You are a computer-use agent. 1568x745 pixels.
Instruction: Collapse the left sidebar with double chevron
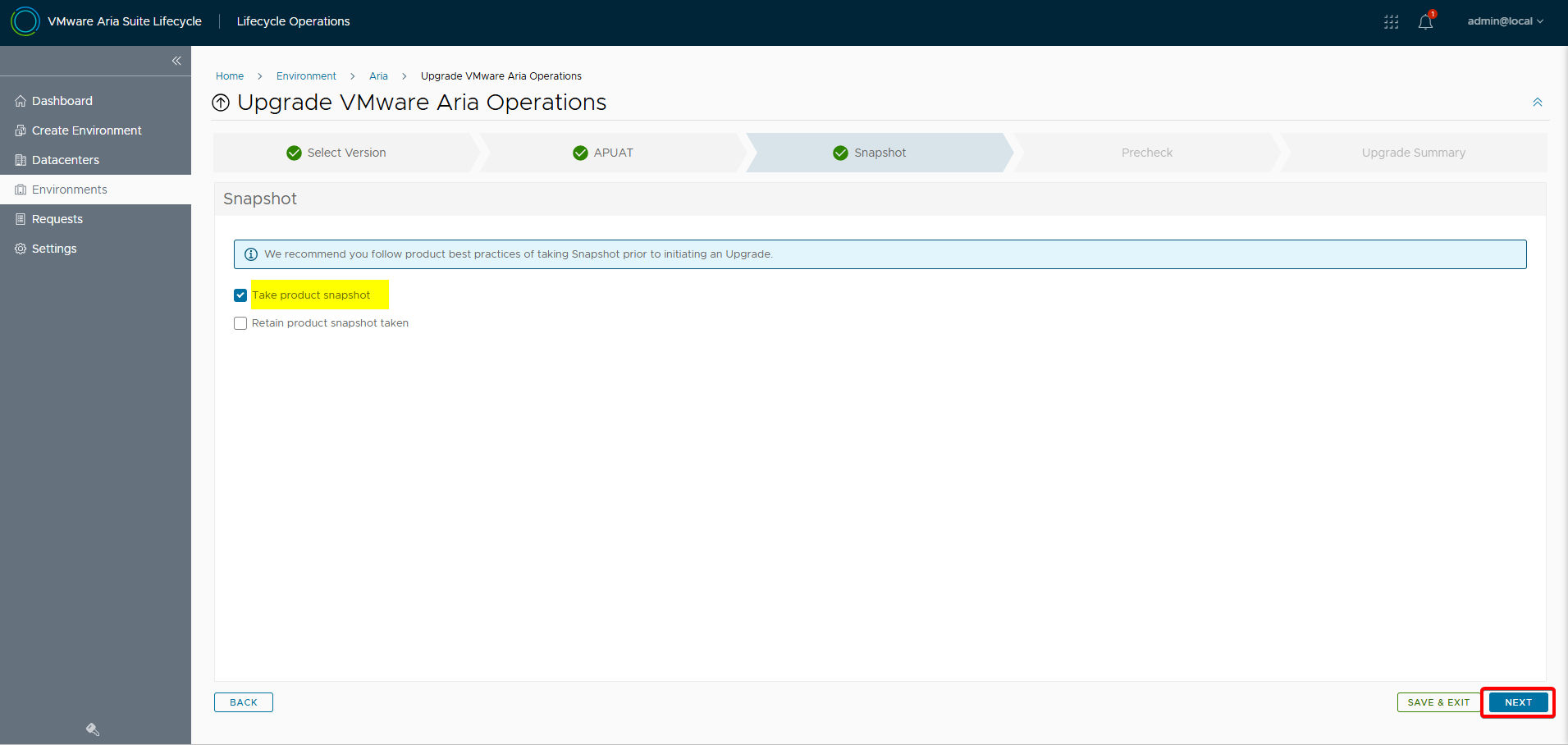176,61
